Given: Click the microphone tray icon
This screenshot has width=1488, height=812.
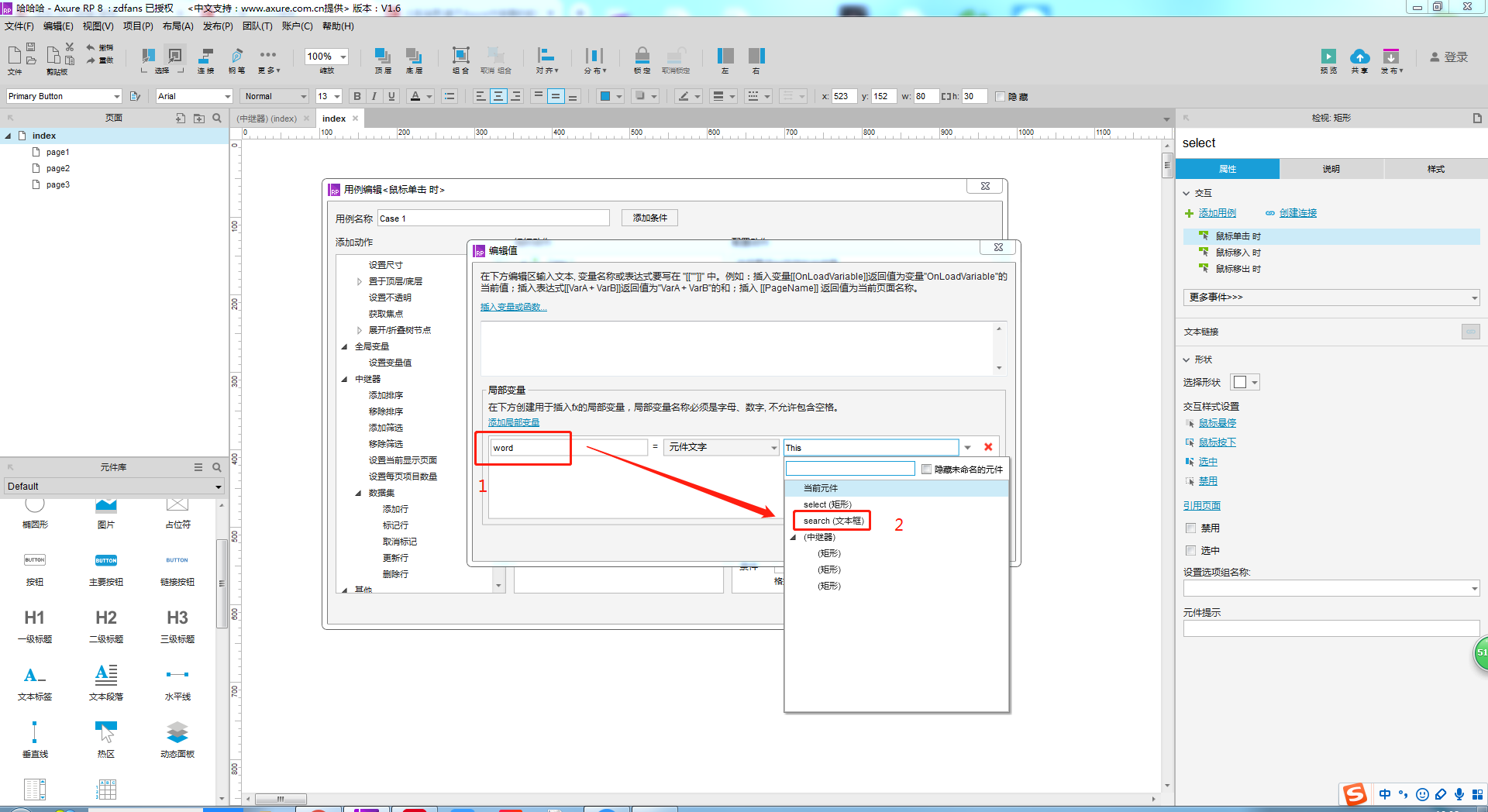Looking at the screenshot, I should [x=1459, y=794].
